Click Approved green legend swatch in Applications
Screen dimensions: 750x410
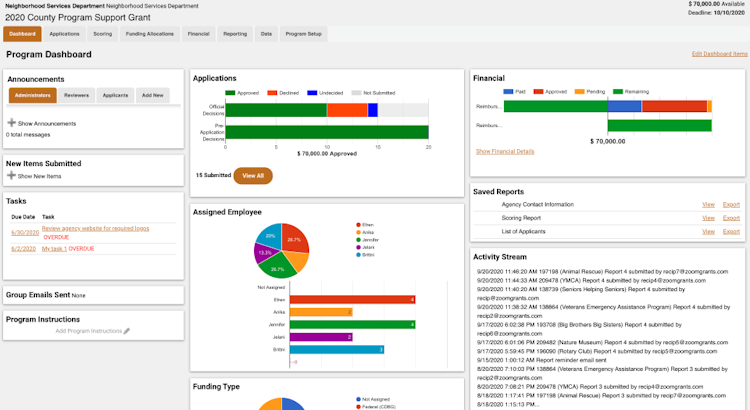230,93
